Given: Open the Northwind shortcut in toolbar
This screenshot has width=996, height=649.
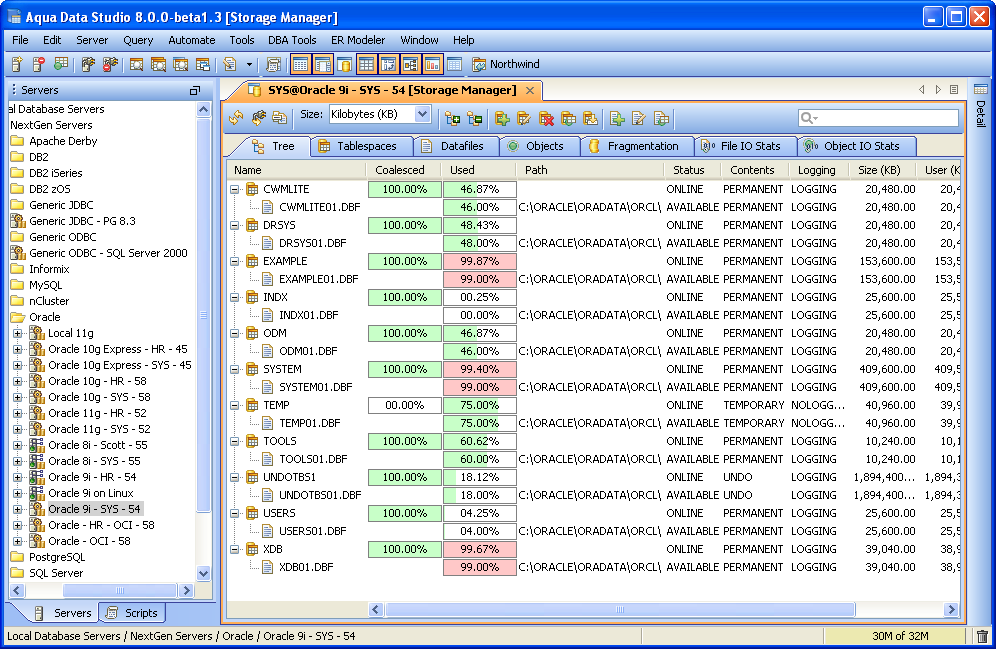Looking at the screenshot, I should click(x=506, y=64).
